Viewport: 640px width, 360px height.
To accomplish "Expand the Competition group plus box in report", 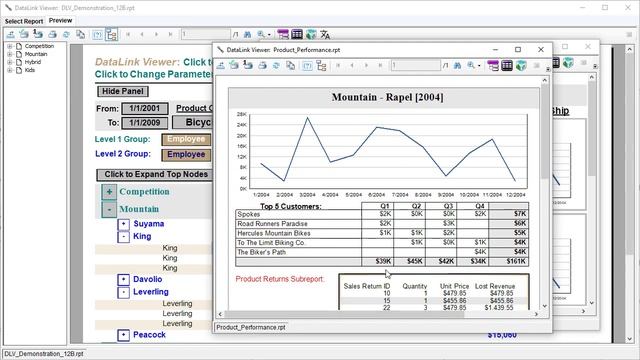I will coord(109,191).
